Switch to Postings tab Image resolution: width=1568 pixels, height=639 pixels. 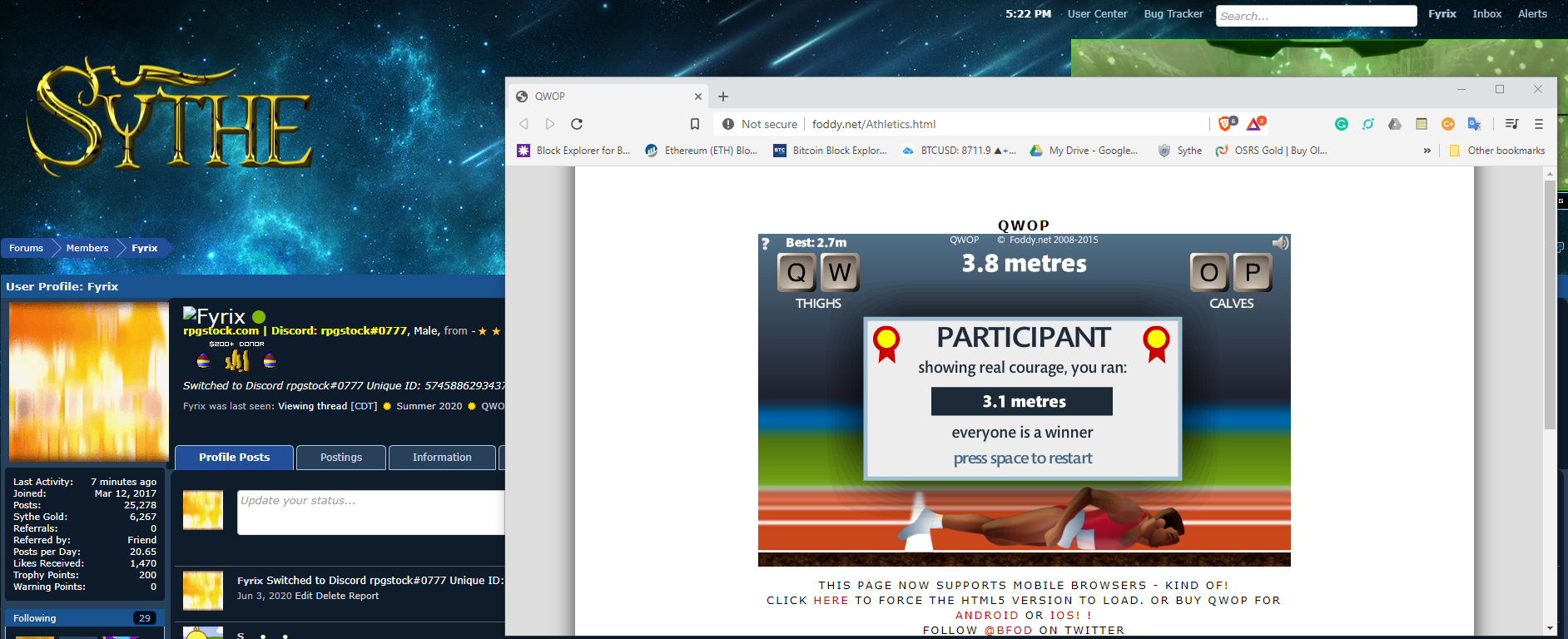pyautogui.click(x=341, y=458)
